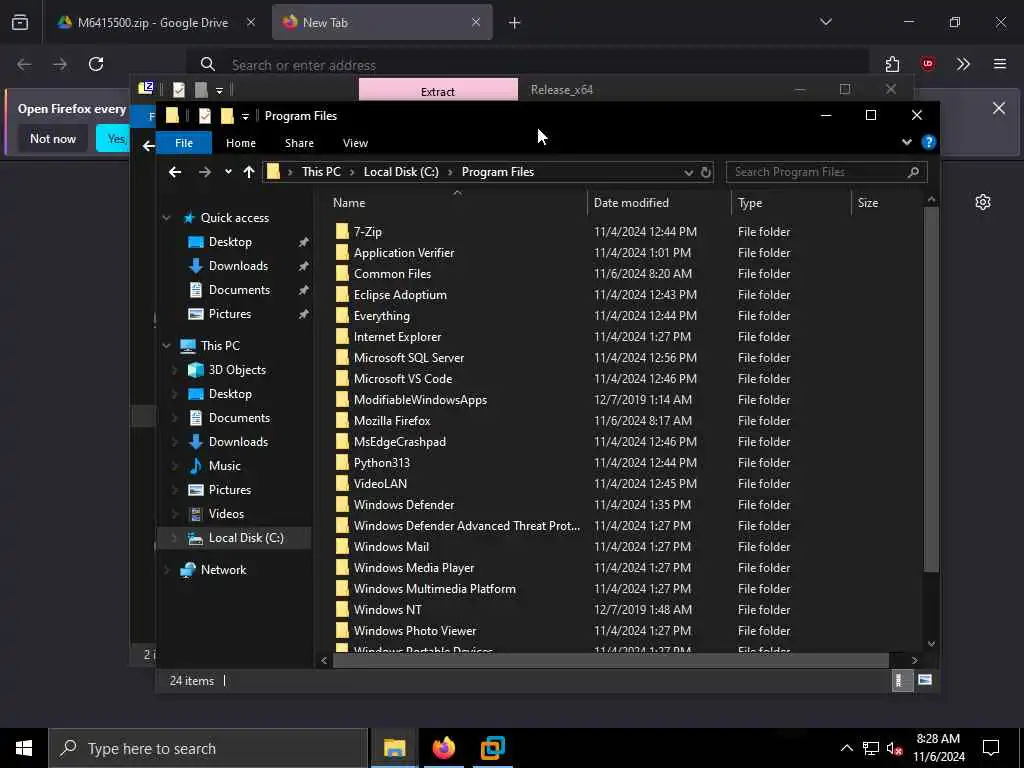Open recent locations dropdown arrow
1024x768 pixels.
click(228, 172)
